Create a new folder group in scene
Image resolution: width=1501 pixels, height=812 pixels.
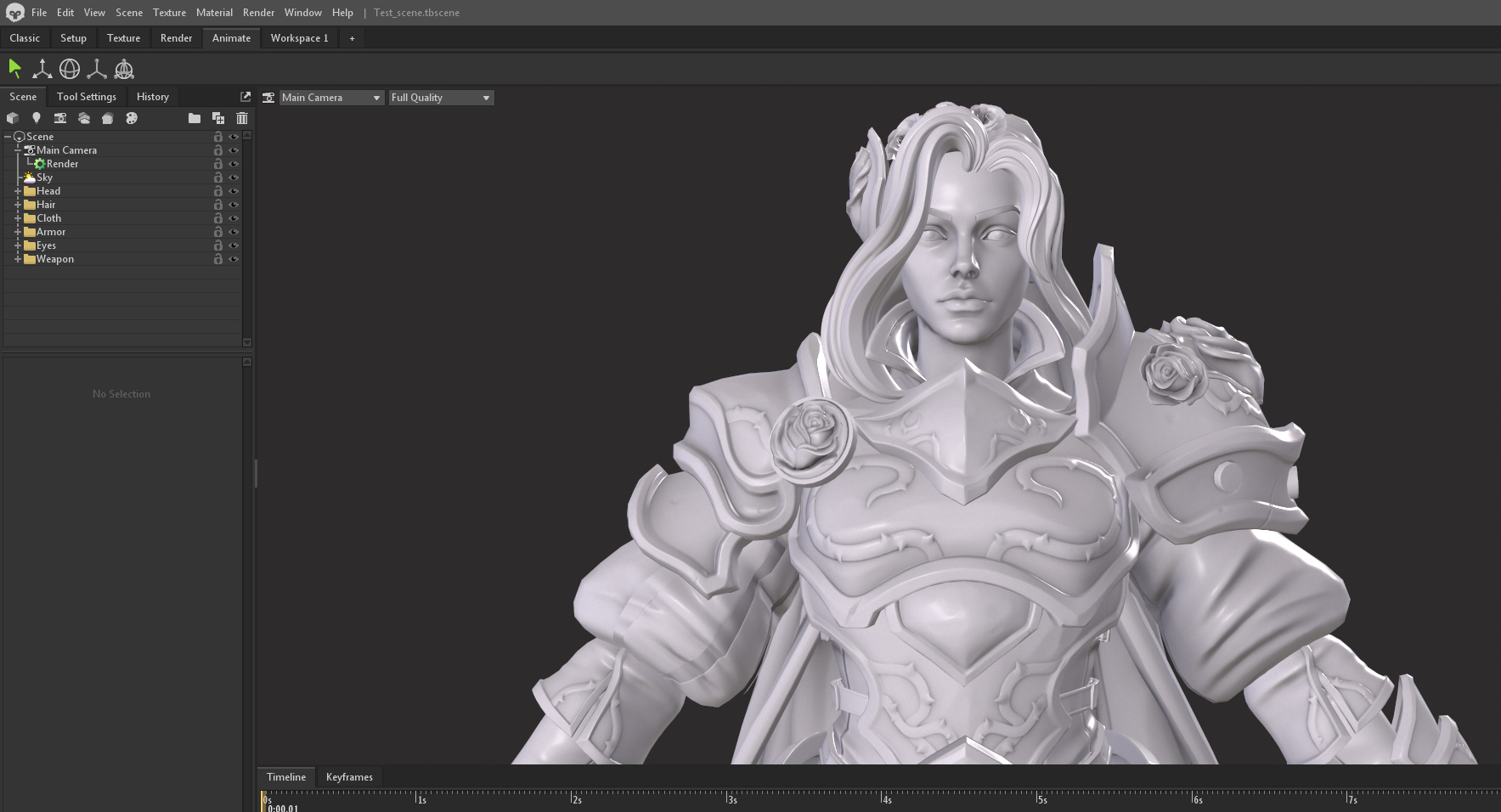pyautogui.click(x=195, y=118)
